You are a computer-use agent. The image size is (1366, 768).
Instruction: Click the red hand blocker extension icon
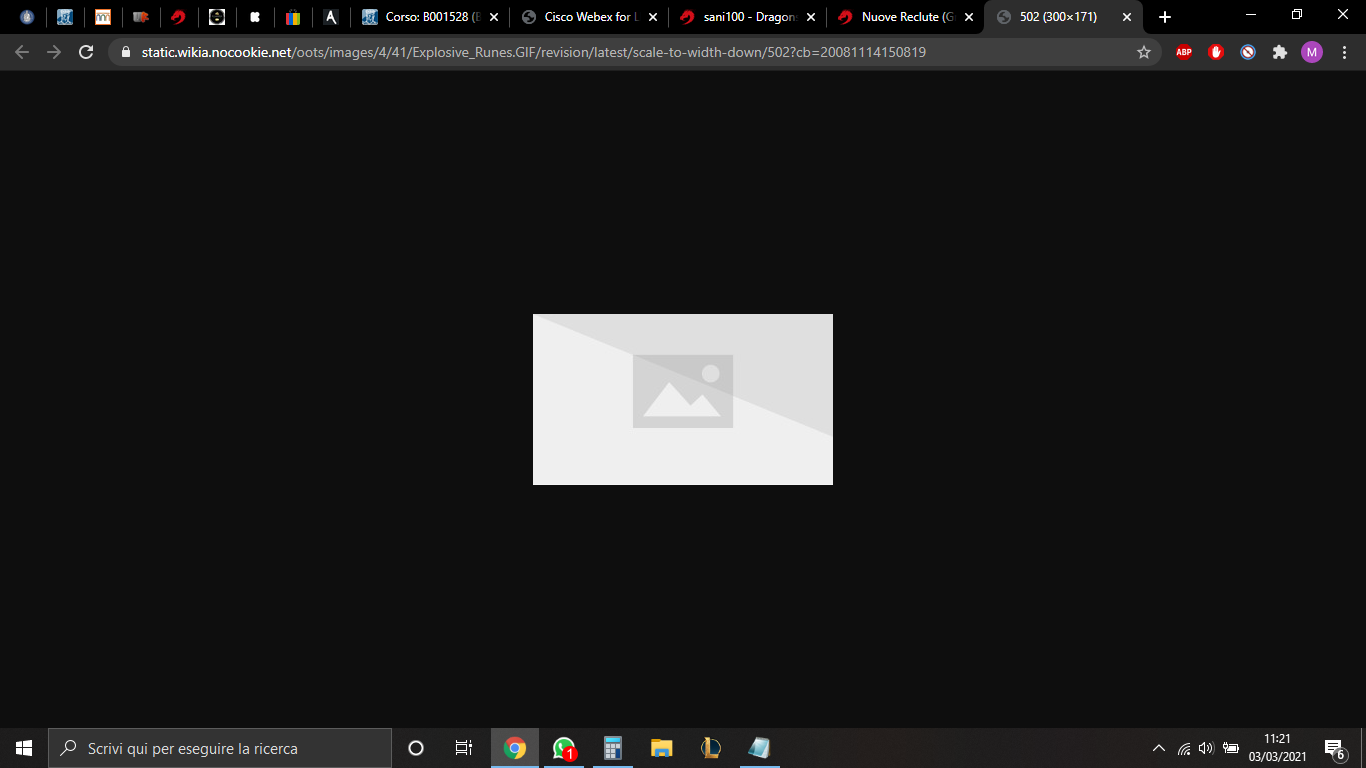[x=1216, y=52]
